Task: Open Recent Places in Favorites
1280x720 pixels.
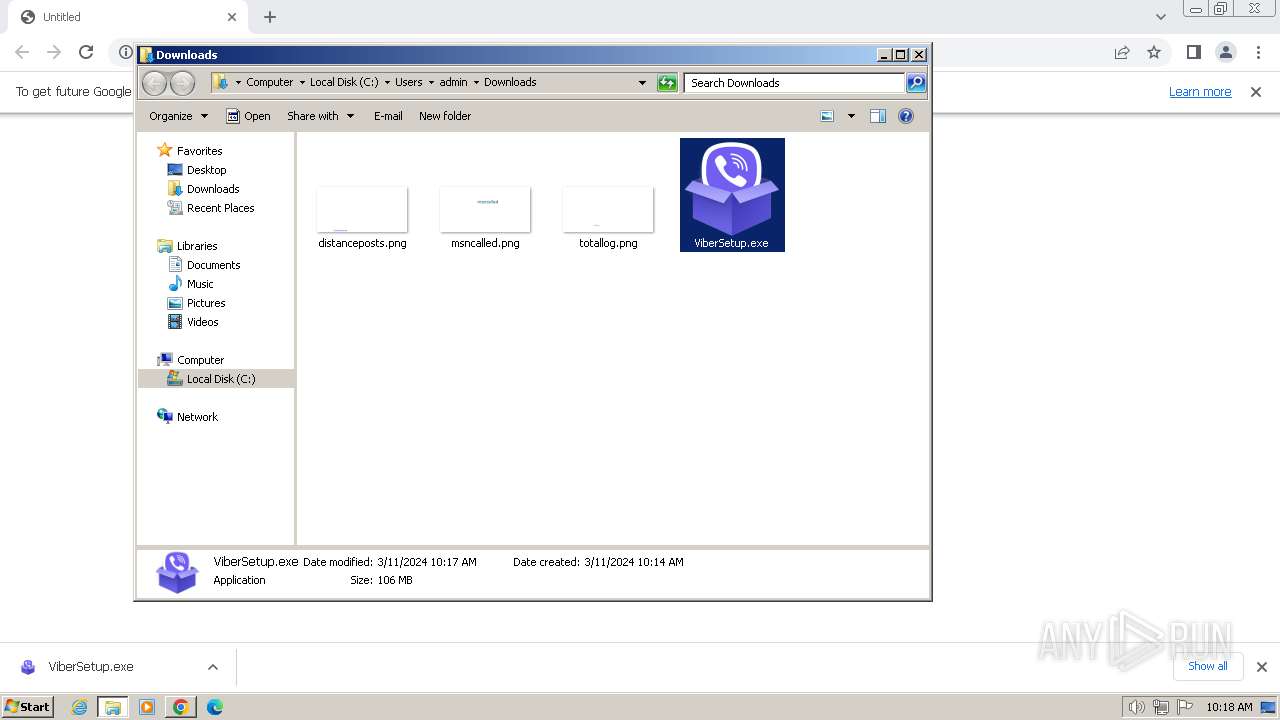Action: point(220,208)
